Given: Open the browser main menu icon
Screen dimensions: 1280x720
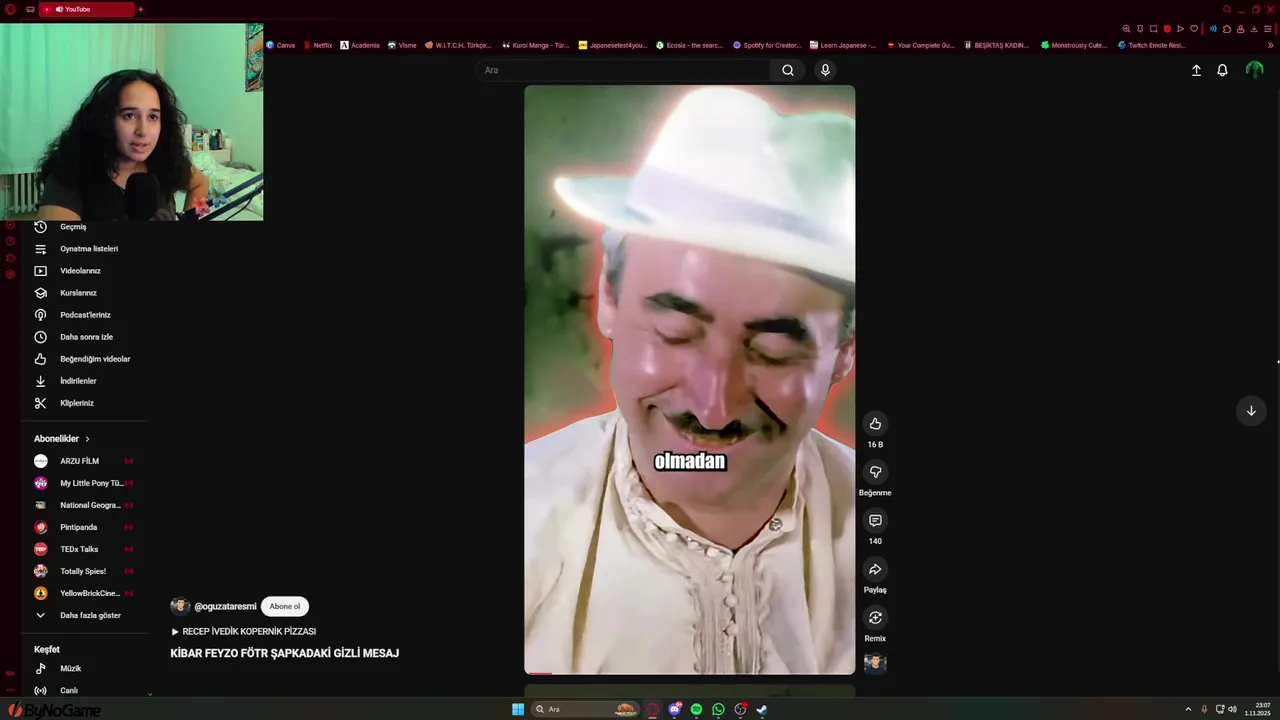Looking at the screenshot, I should 1267,29.
